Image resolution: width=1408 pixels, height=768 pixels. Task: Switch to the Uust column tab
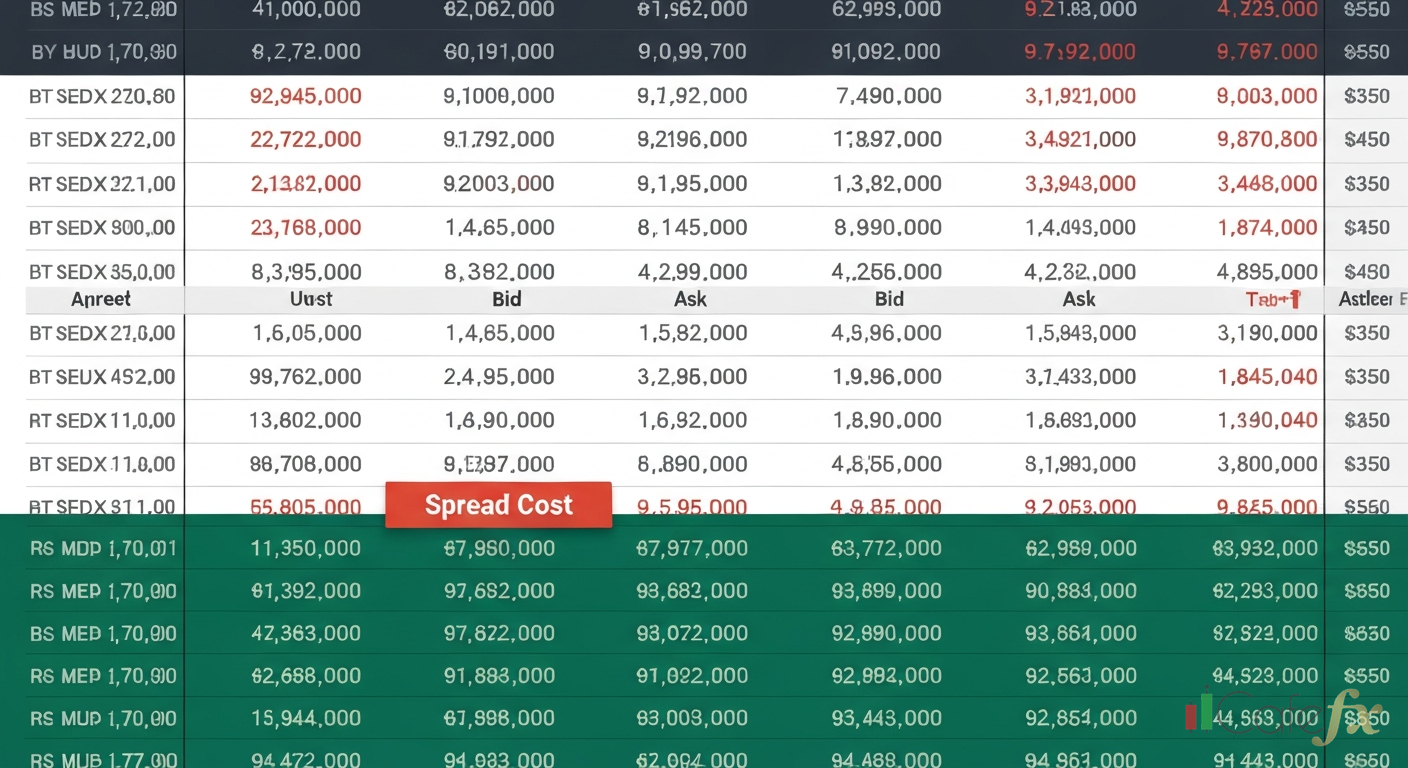[x=311, y=299]
